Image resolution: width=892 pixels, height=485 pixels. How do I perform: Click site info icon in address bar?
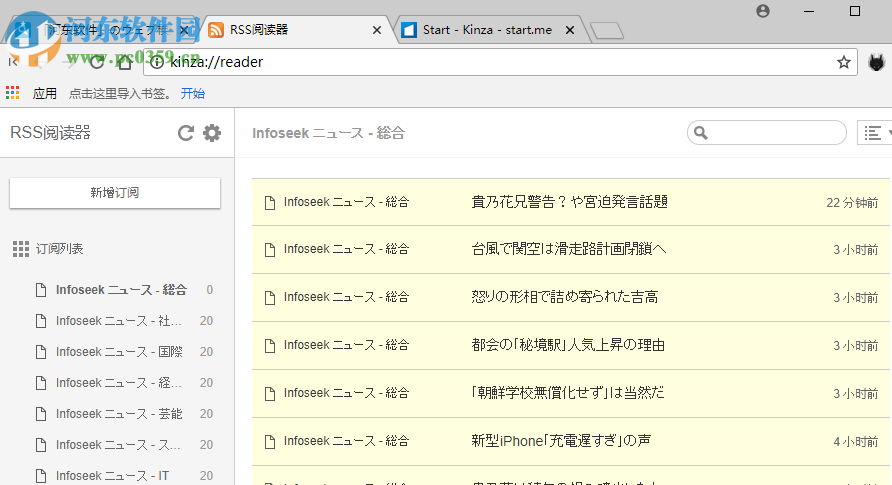[157, 62]
